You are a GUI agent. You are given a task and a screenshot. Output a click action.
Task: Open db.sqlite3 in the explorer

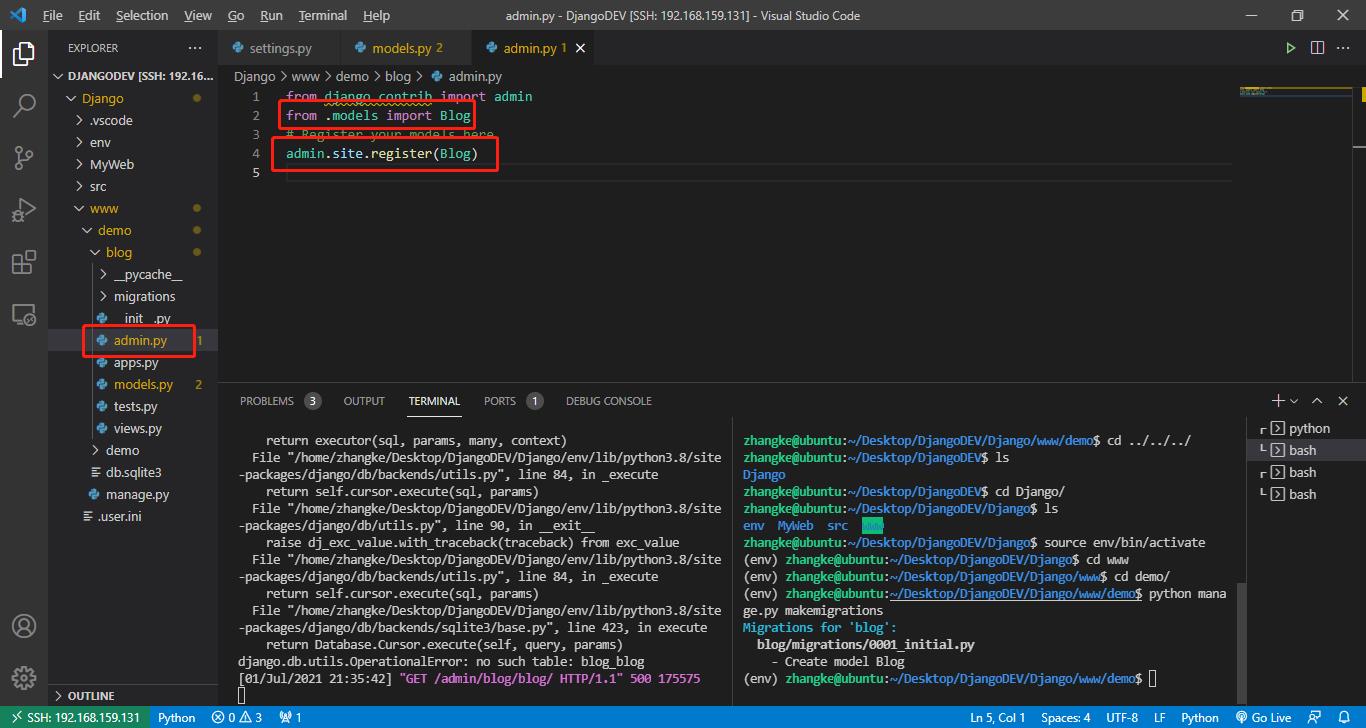pos(133,472)
